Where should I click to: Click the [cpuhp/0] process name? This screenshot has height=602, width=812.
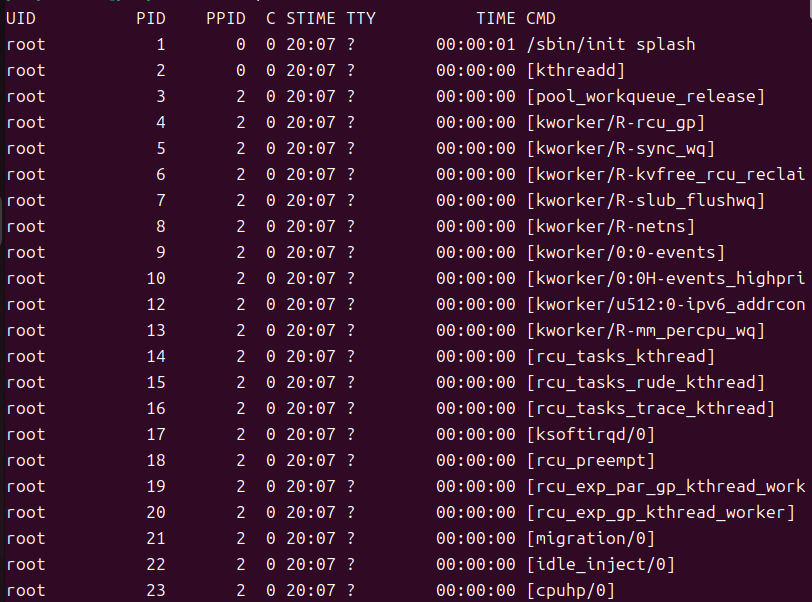click(x=570, y=590)
